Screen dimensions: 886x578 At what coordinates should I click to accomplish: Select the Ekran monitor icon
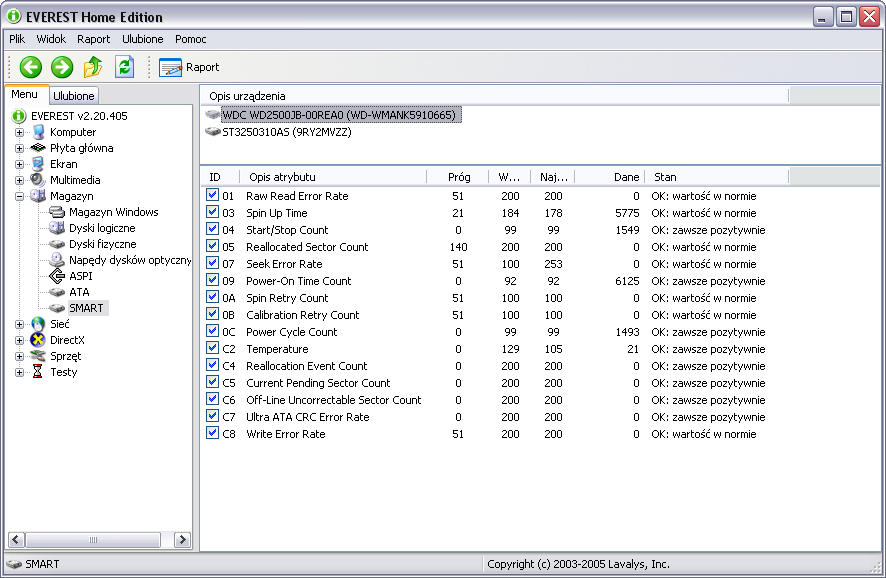point(38,164)
